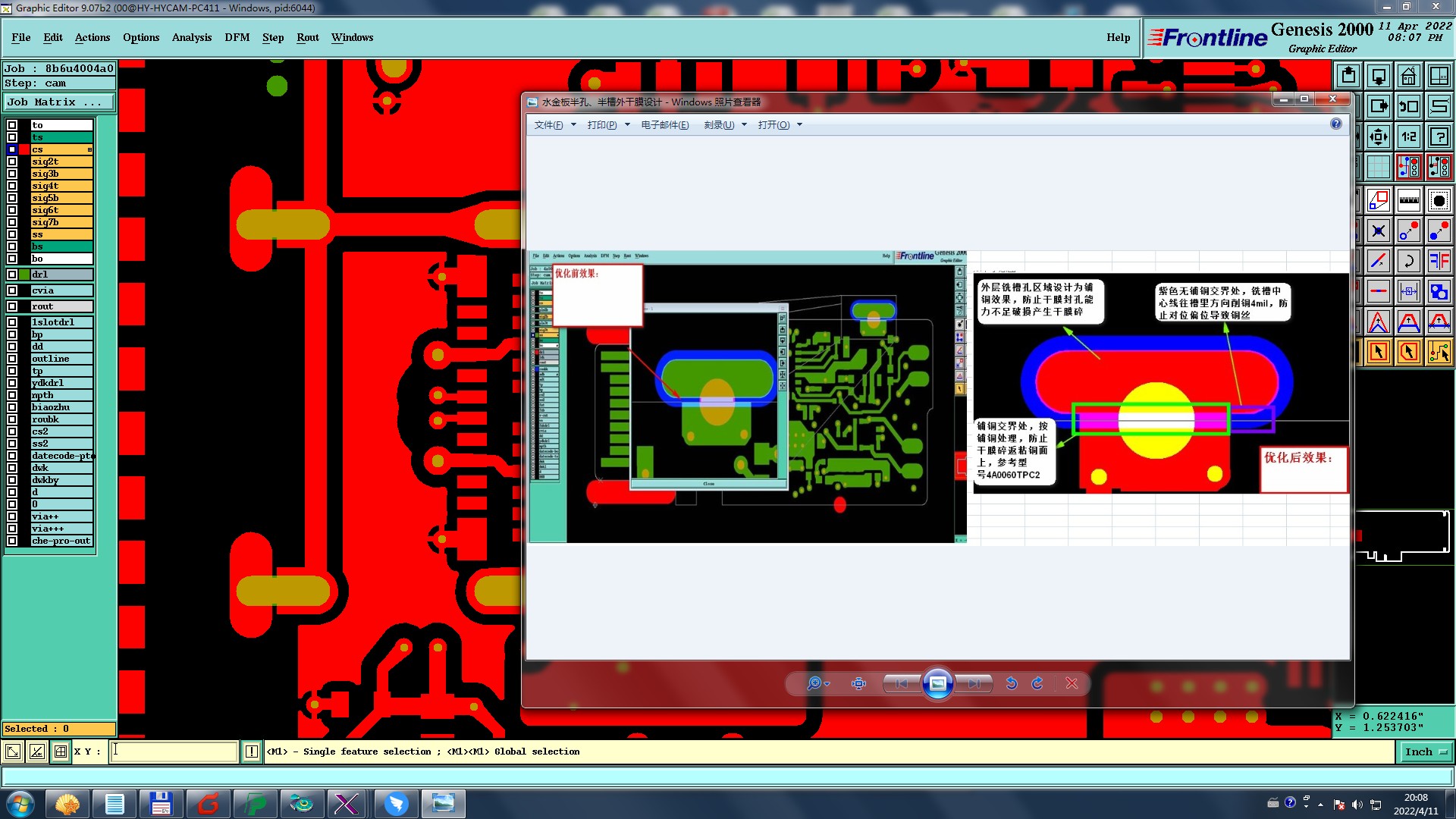Select the ruler measure tool icon
Screen dimensions: 1456x819
click(1408, 200)
